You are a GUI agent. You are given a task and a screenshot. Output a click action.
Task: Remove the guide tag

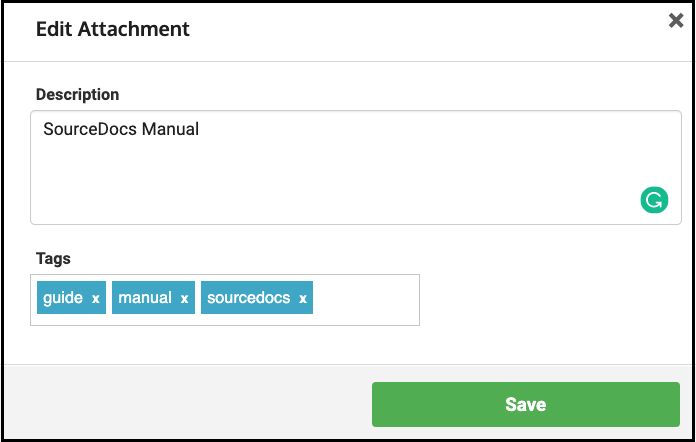[x=95, y=299]
